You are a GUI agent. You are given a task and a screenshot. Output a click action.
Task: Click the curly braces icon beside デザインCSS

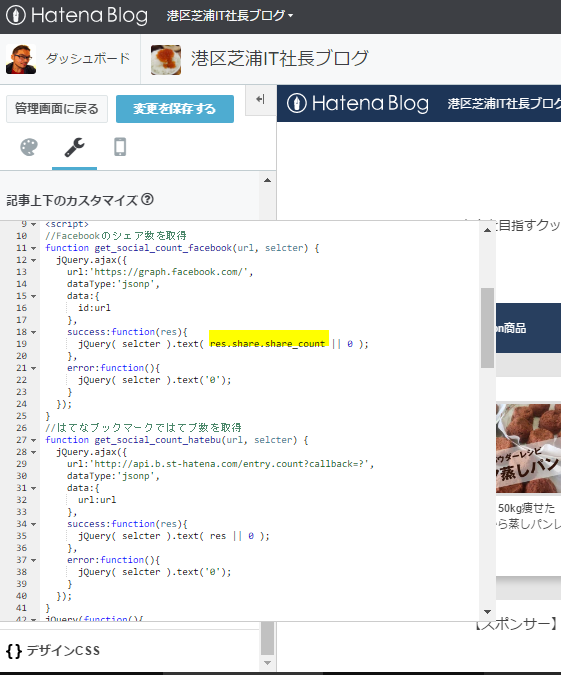point(14,651)
